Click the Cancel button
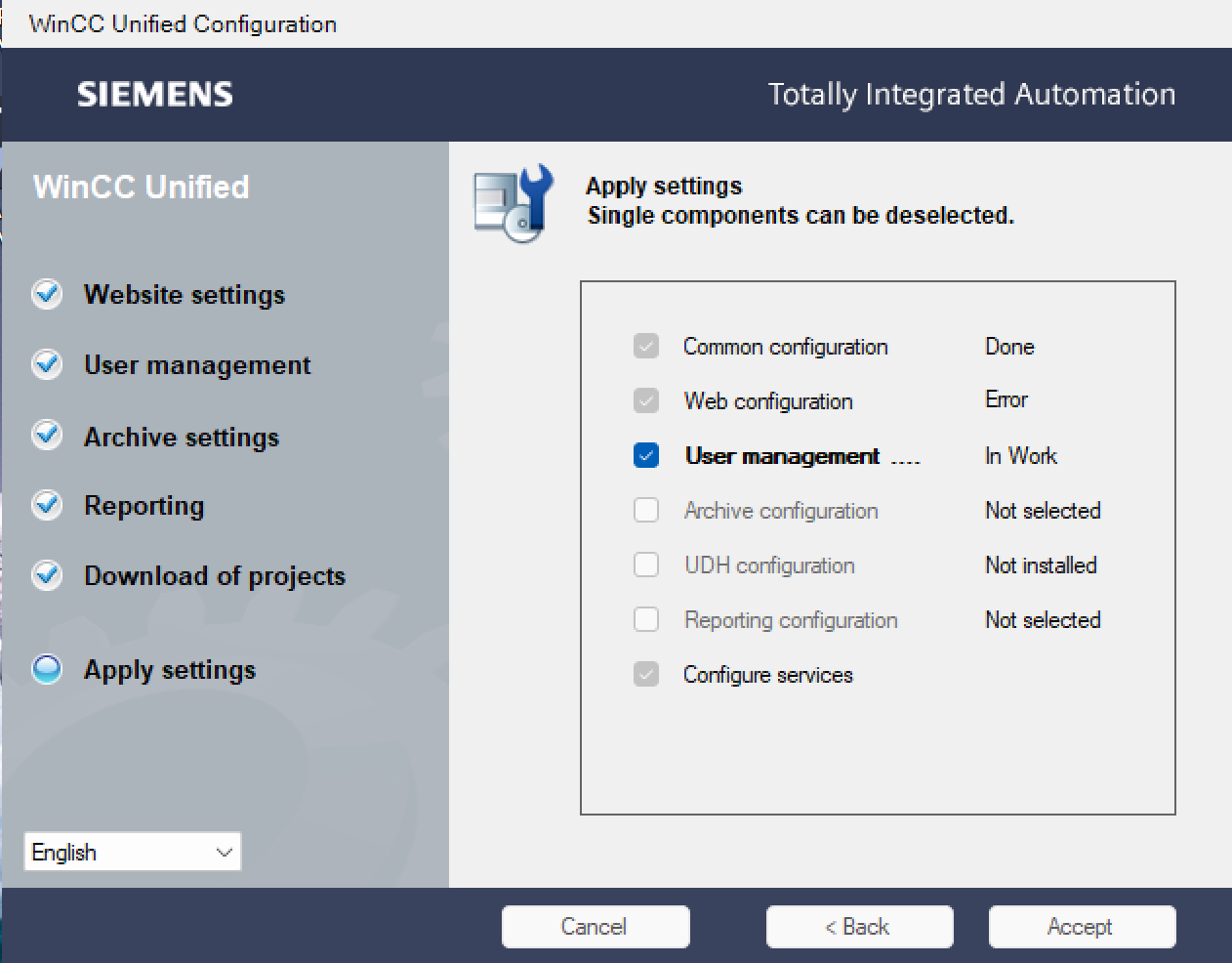 (x=595, y=927)
